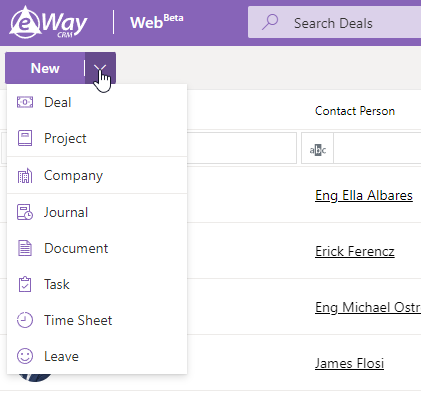Open Eng Ella Albares contact link
421x397 pixels.
click(x=364, y=196)
